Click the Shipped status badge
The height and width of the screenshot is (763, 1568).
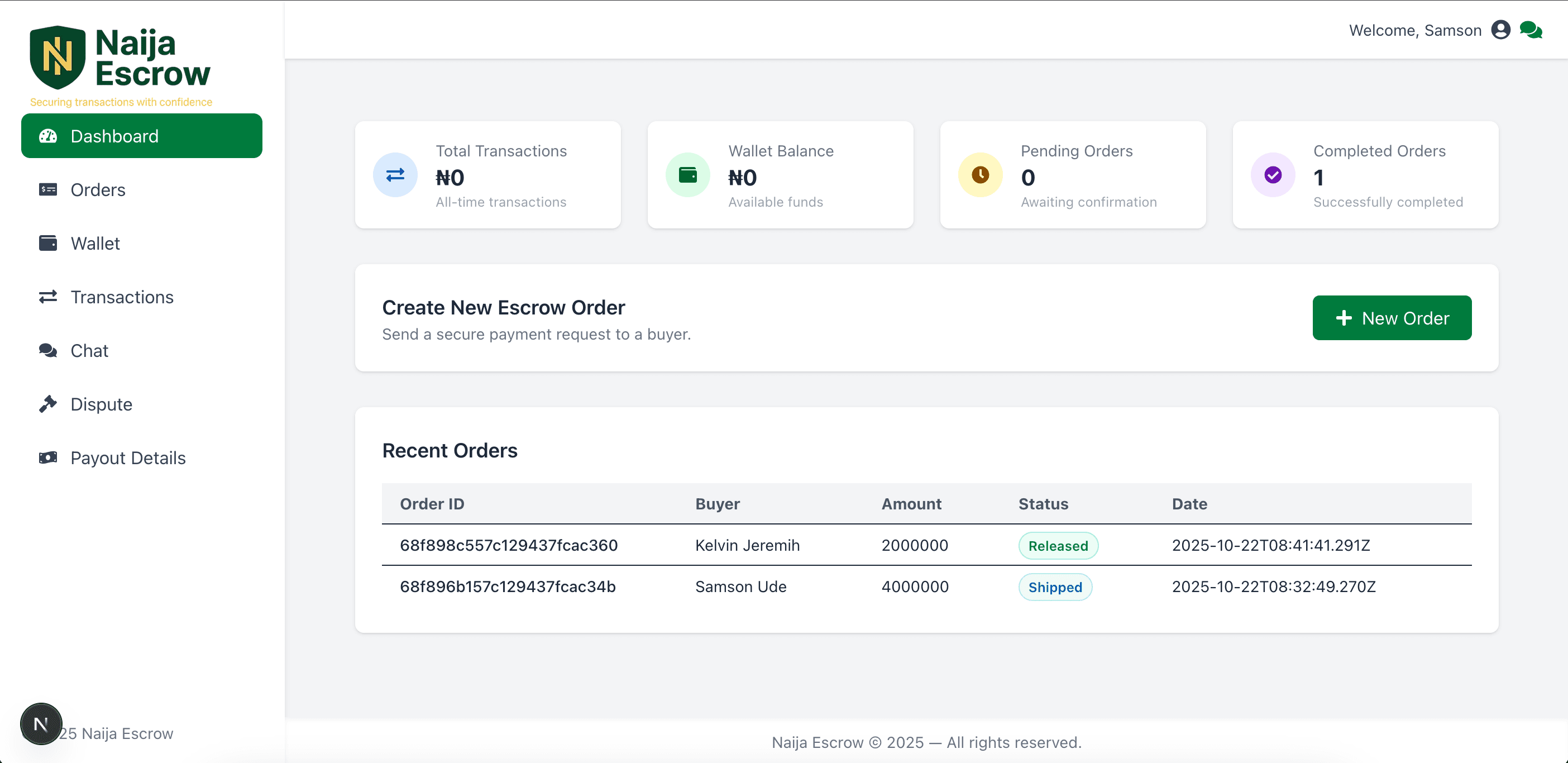pos(1055,587)
